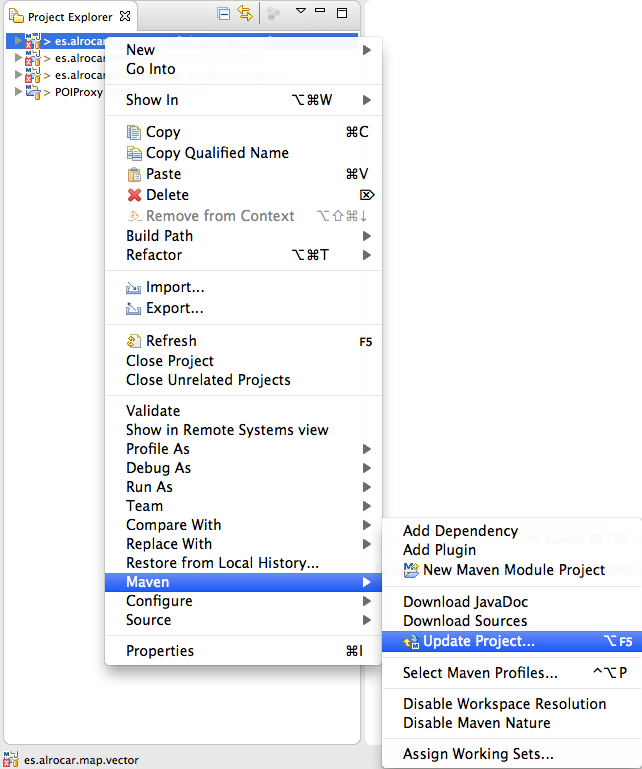Image resolution: width=642 pixels, height=769 pixels.
Task: Open the Project Explorer View Menu triangle
Action: (x=301, y=10)
